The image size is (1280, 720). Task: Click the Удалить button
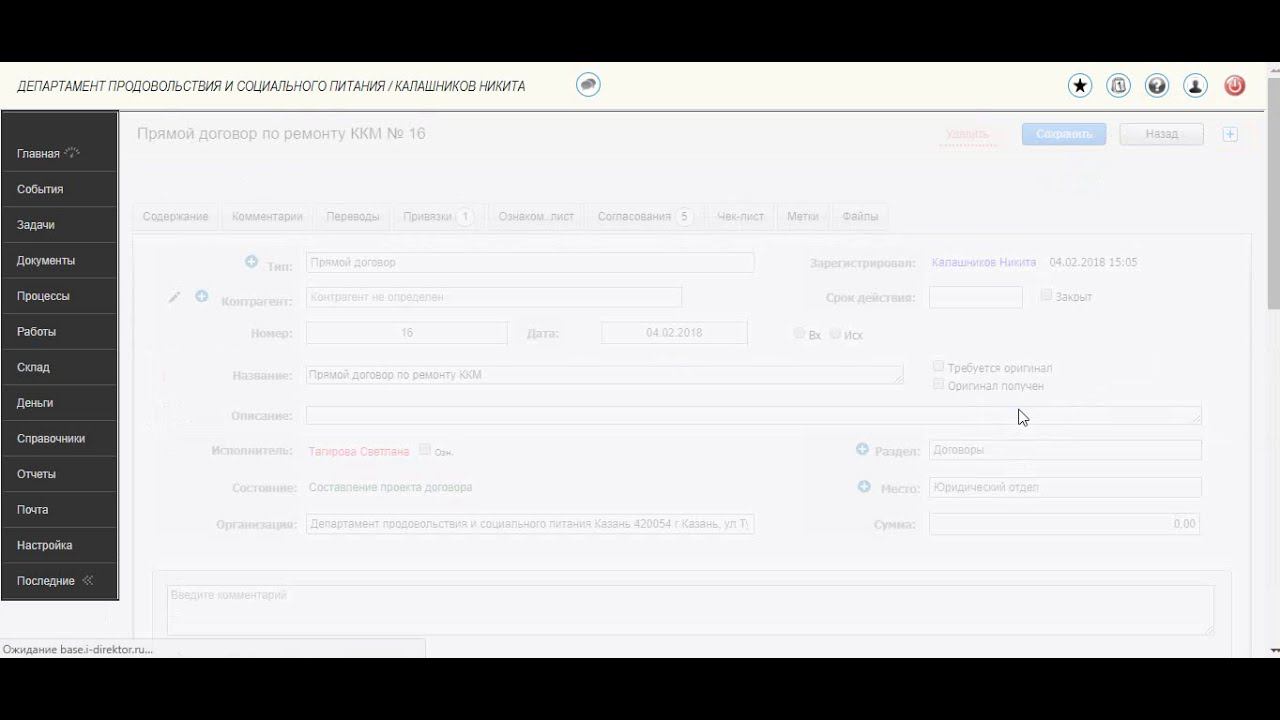(x=967, y=134)
